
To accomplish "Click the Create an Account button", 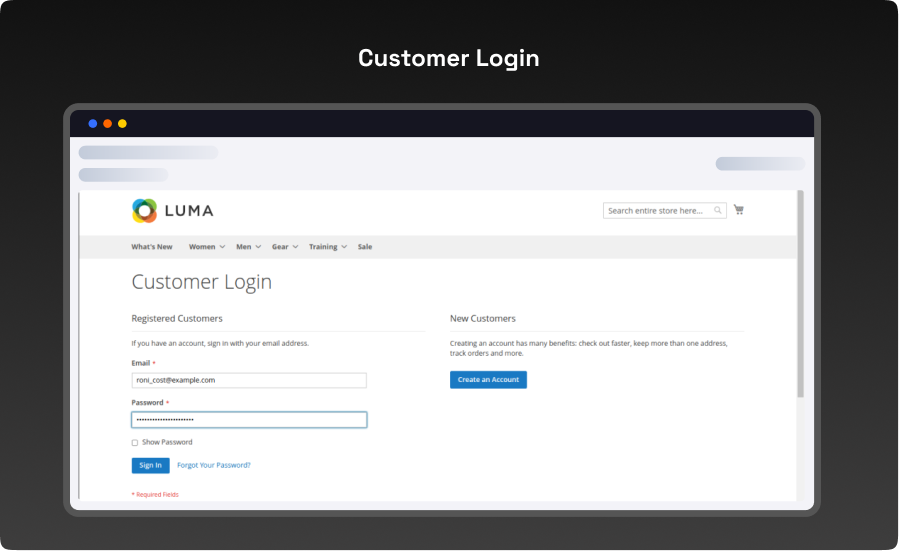I will (488, 380).
